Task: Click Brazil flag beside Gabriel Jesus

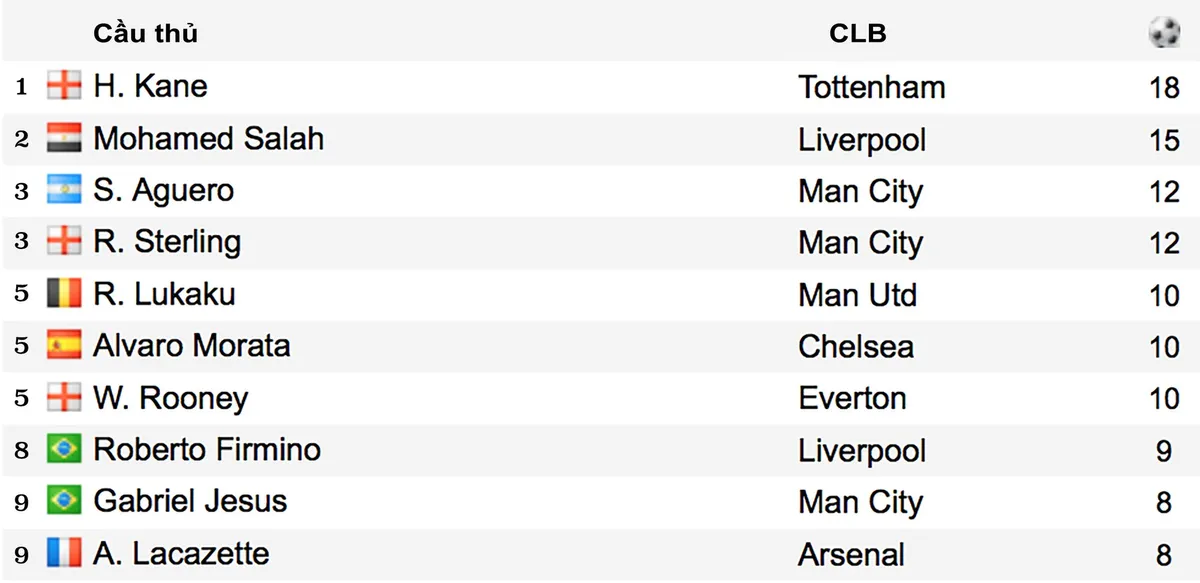Action: tap(64, 502)
